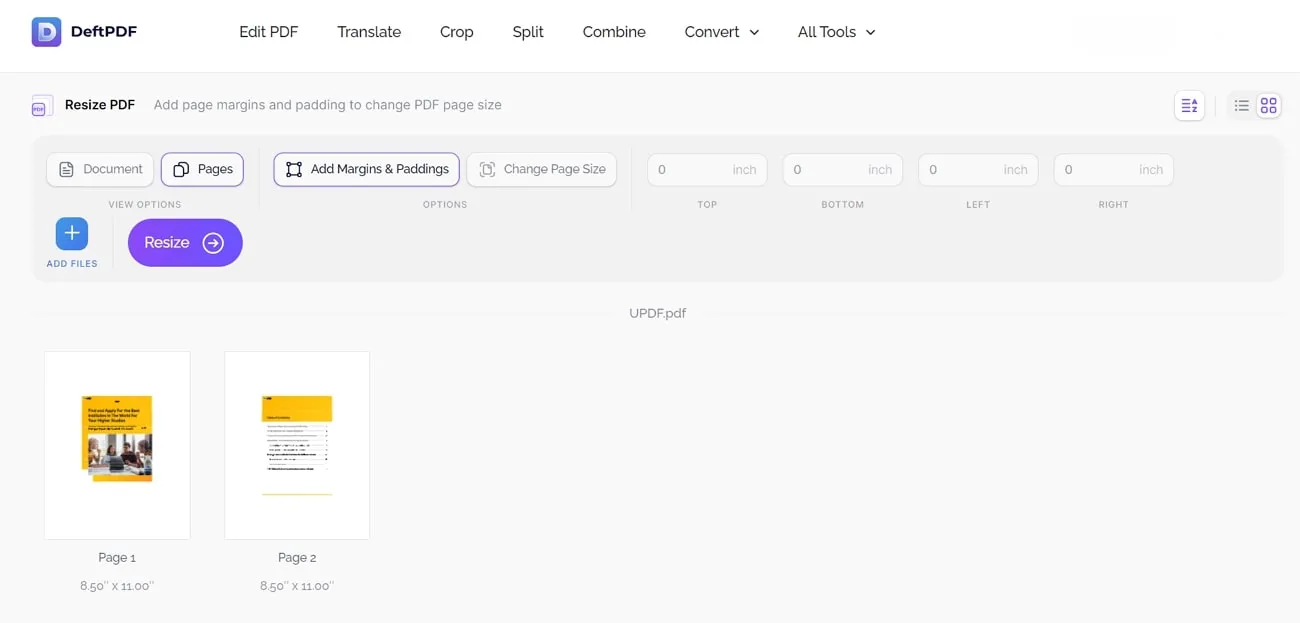Click the UPDF.pdf file name
Screen dimensions: 1300x623
pos(658,313)
